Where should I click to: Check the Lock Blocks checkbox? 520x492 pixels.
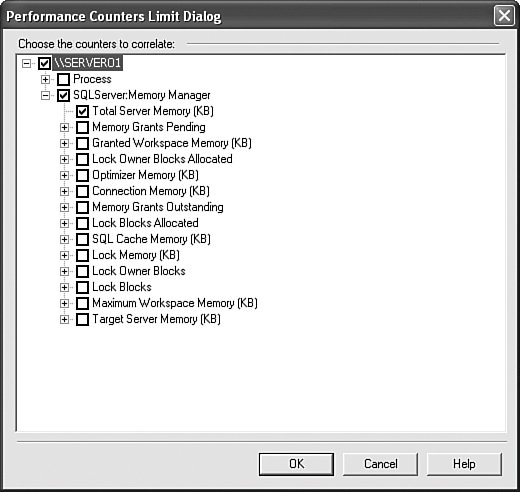[82, 287]
